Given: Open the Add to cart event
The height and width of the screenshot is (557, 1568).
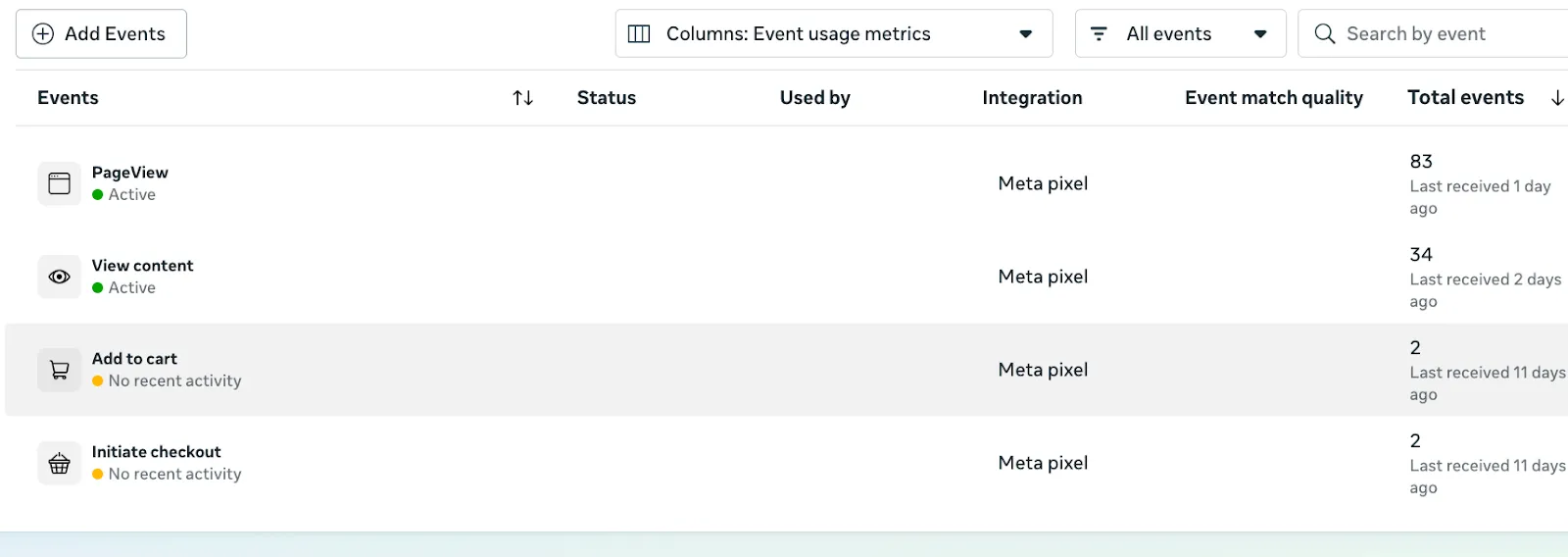Looking at the screenshot, I should (135, 359).
